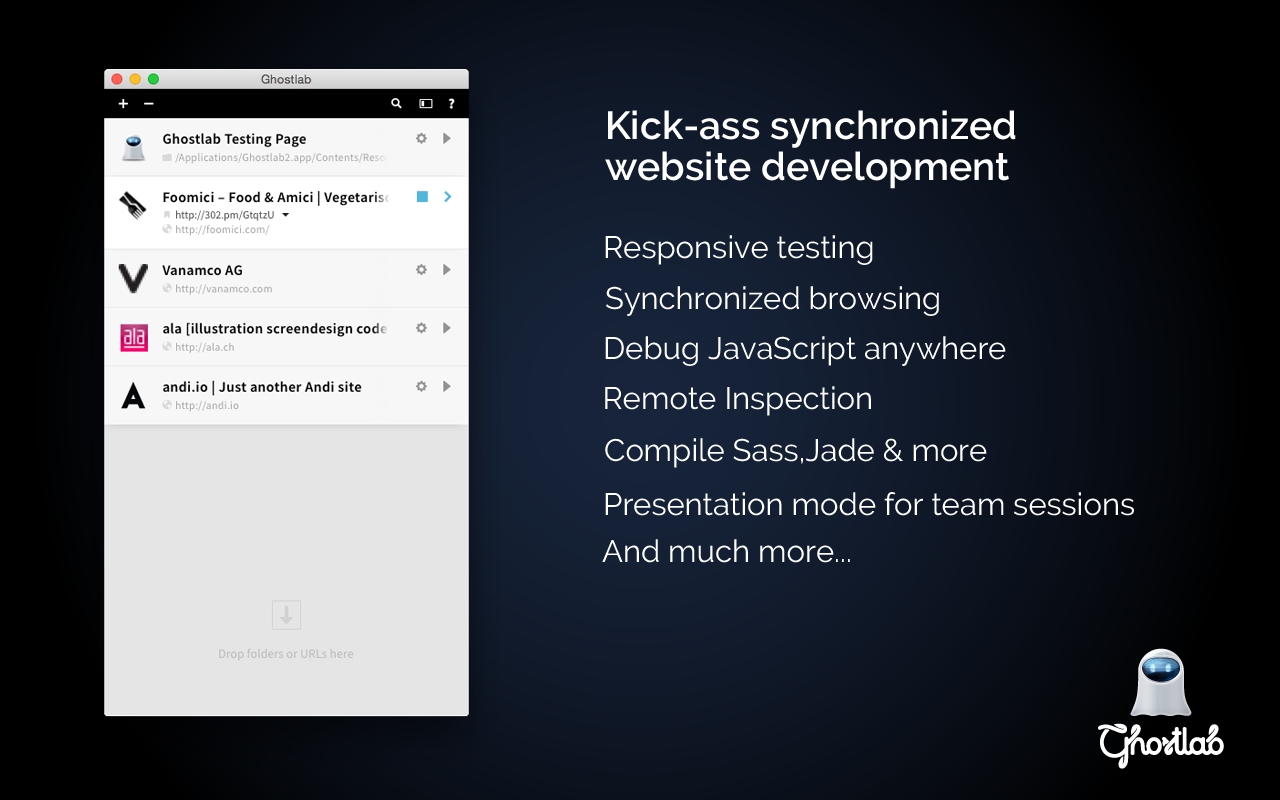Viewport: 1280px width, 800px height.
Task: Click http://andi.io URL
Action: click(x=207, y=406)
